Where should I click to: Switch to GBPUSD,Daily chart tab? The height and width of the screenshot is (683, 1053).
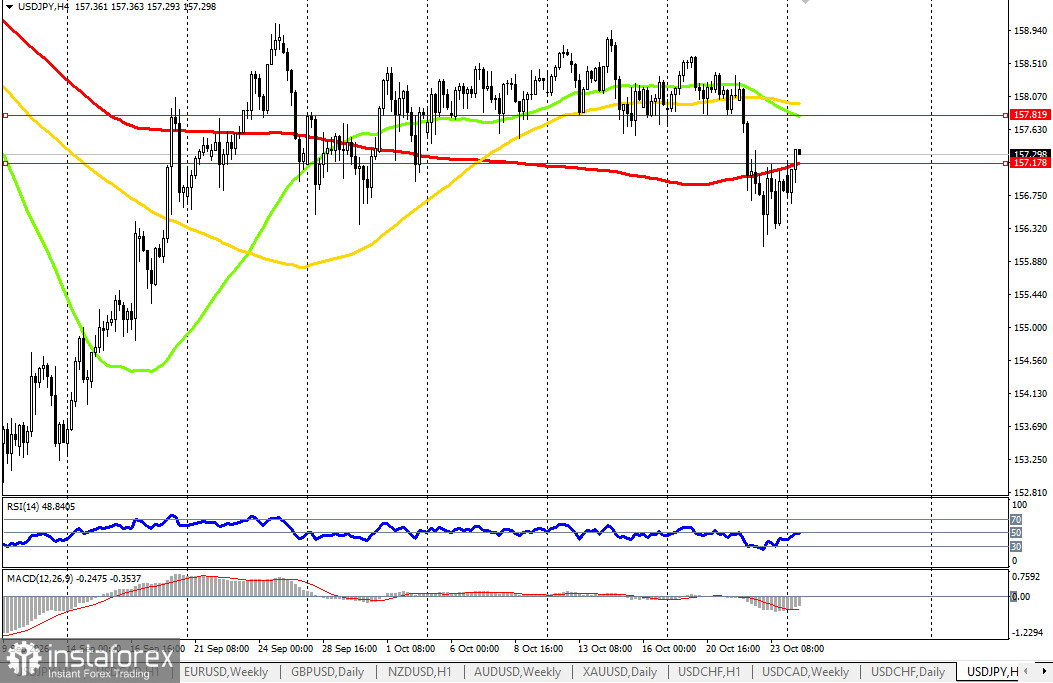coord(328,672)
